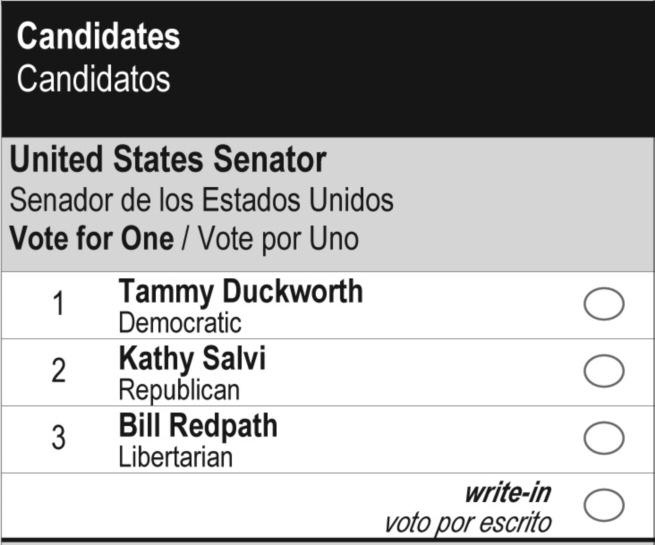Click the Democratic party label
This screenshot has width=655, height=545.
(x=180, y=323)
